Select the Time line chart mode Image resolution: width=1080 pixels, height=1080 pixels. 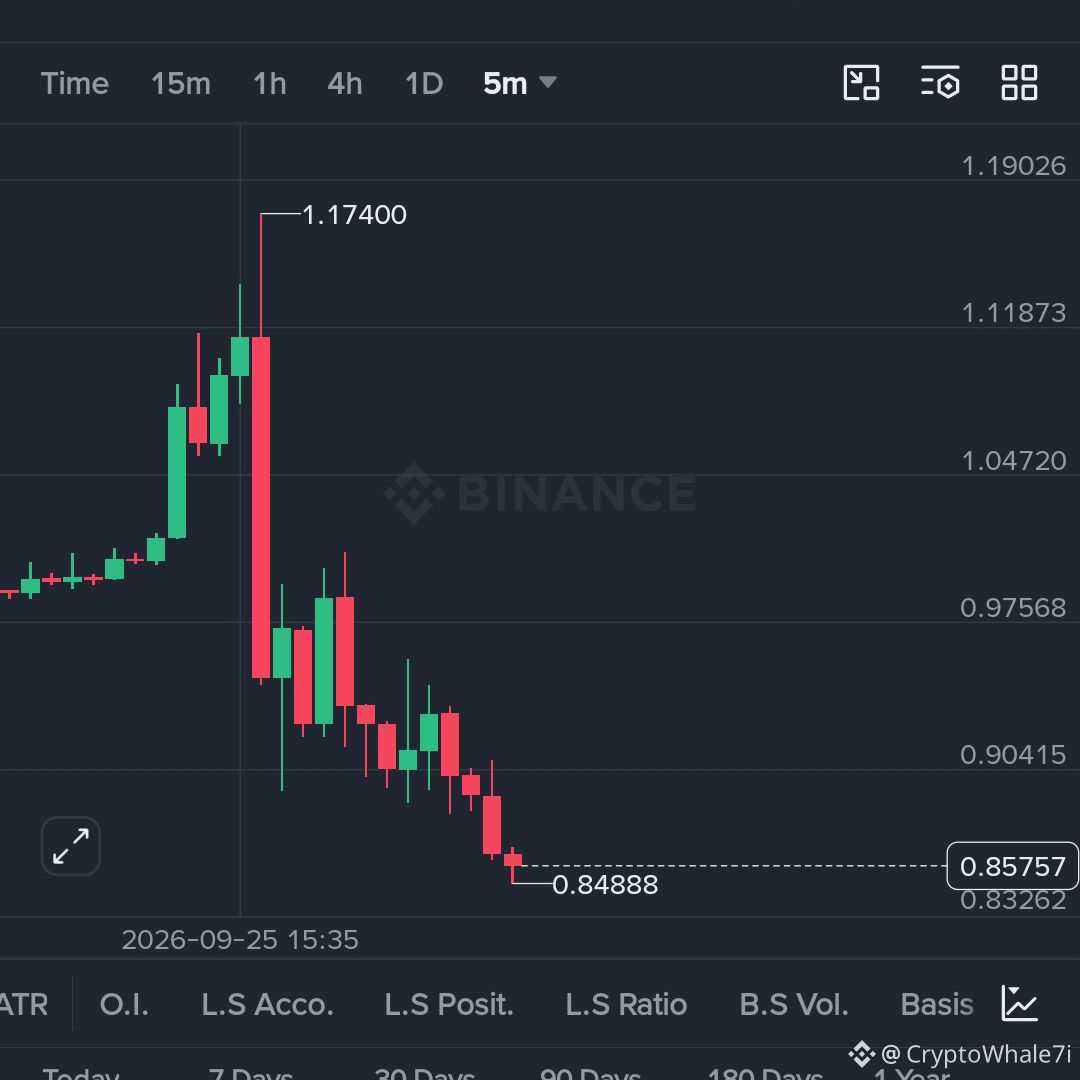(x=74, y=83)
